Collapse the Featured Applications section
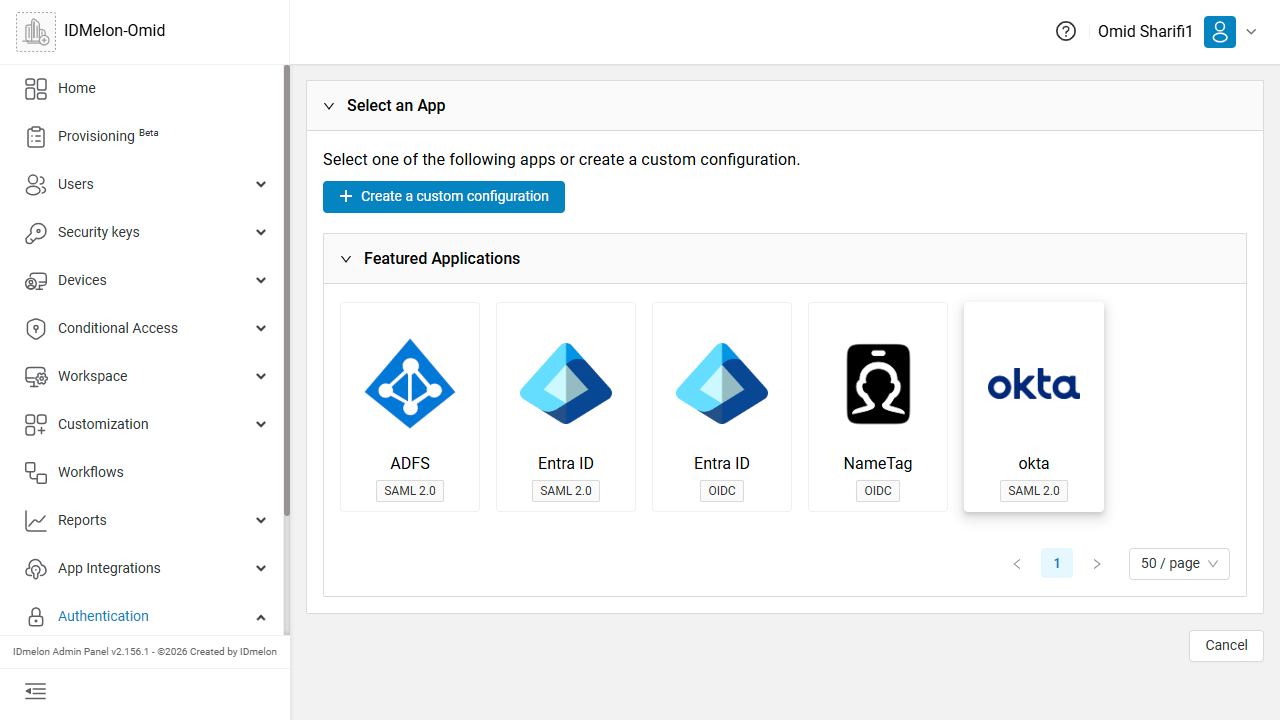Viewport: 1280px width, 720px height. 346,259
